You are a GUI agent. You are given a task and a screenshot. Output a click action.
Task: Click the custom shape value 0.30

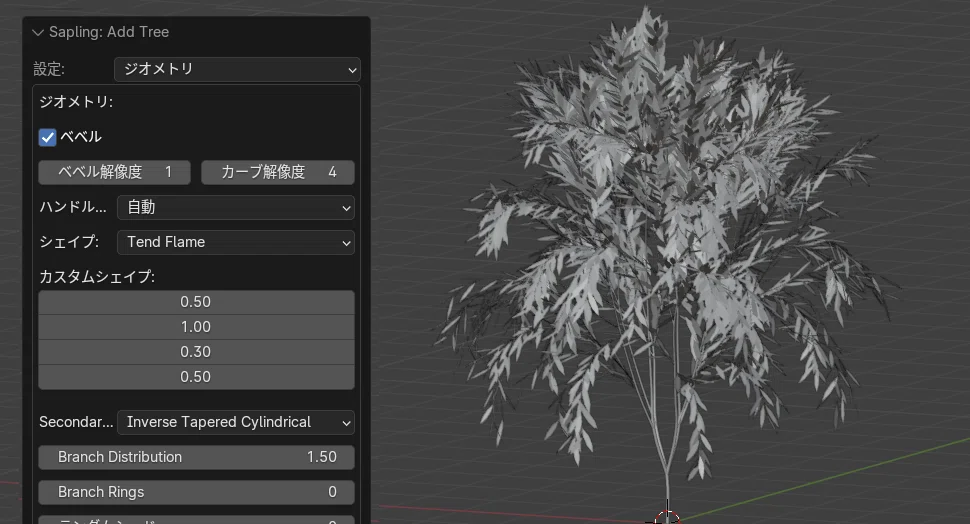(x=196, y=352)
